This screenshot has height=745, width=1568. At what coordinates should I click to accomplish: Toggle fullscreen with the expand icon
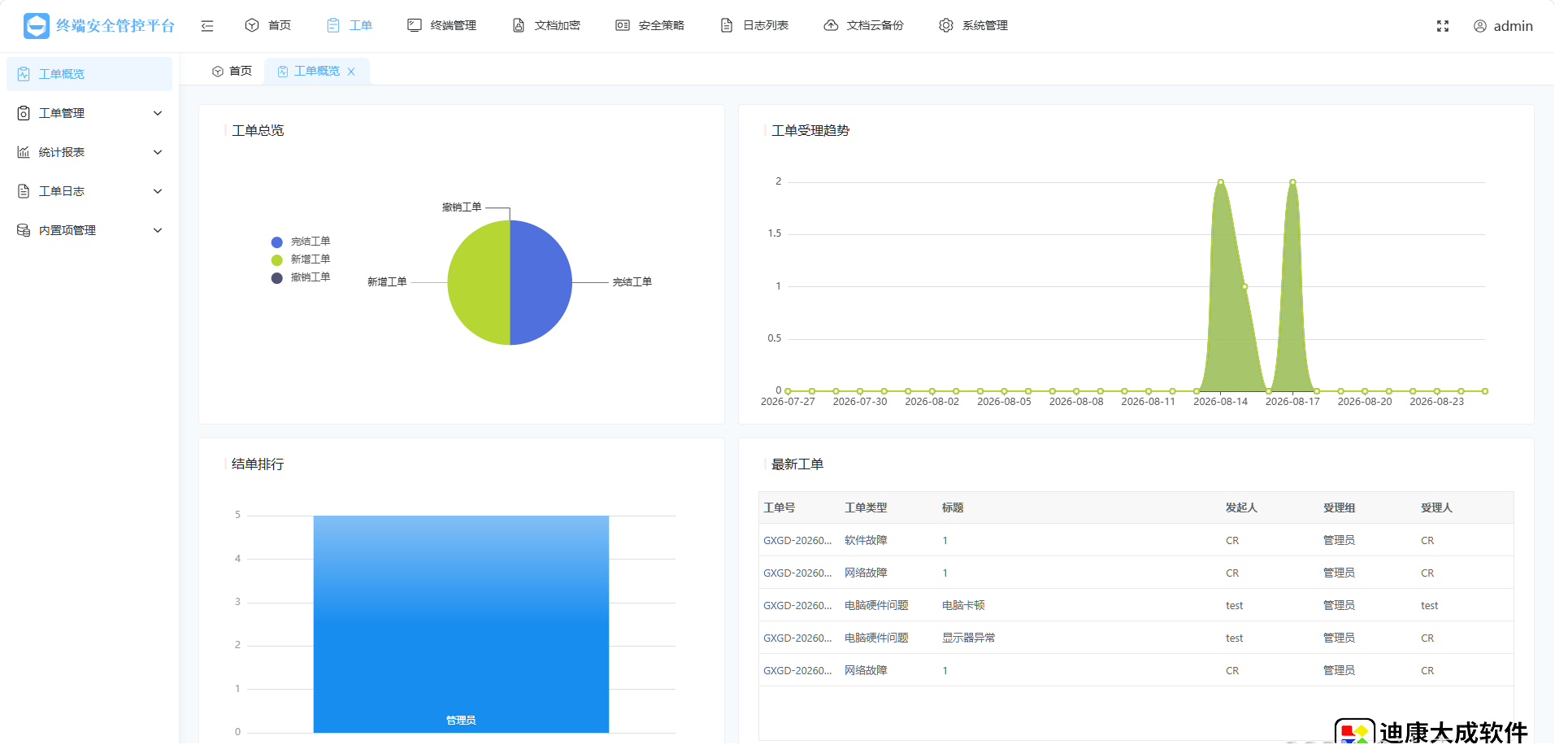(1443, 26)
